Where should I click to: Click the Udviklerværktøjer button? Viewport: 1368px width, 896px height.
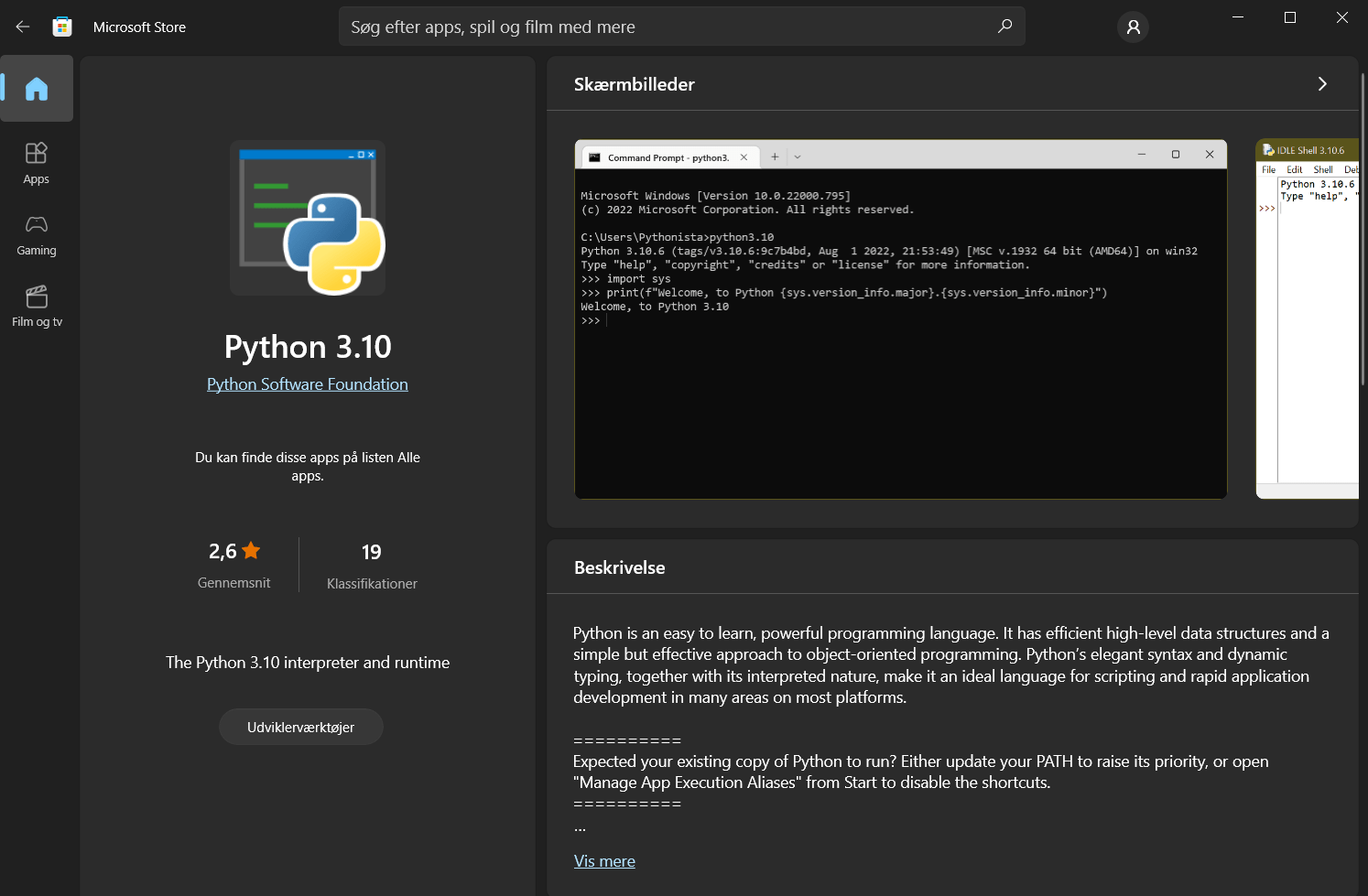pyautogui.click(x=300, y=726)
